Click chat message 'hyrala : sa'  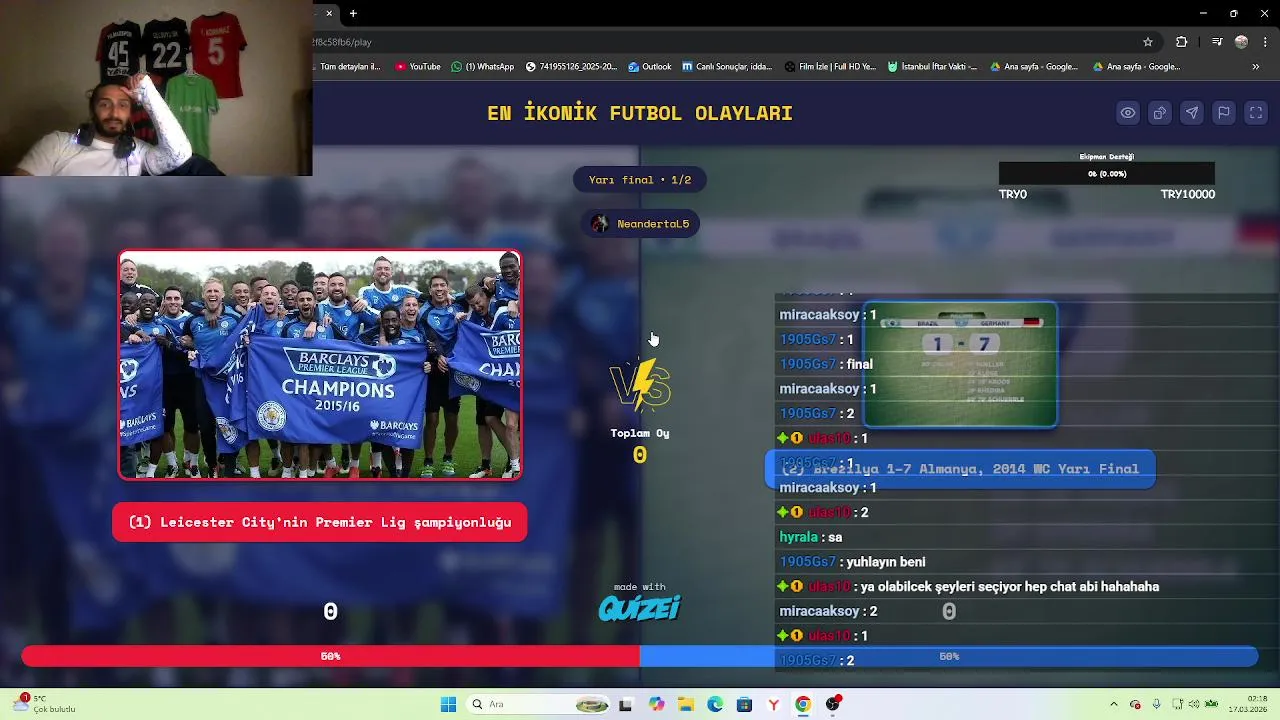(x=811, y=537)
